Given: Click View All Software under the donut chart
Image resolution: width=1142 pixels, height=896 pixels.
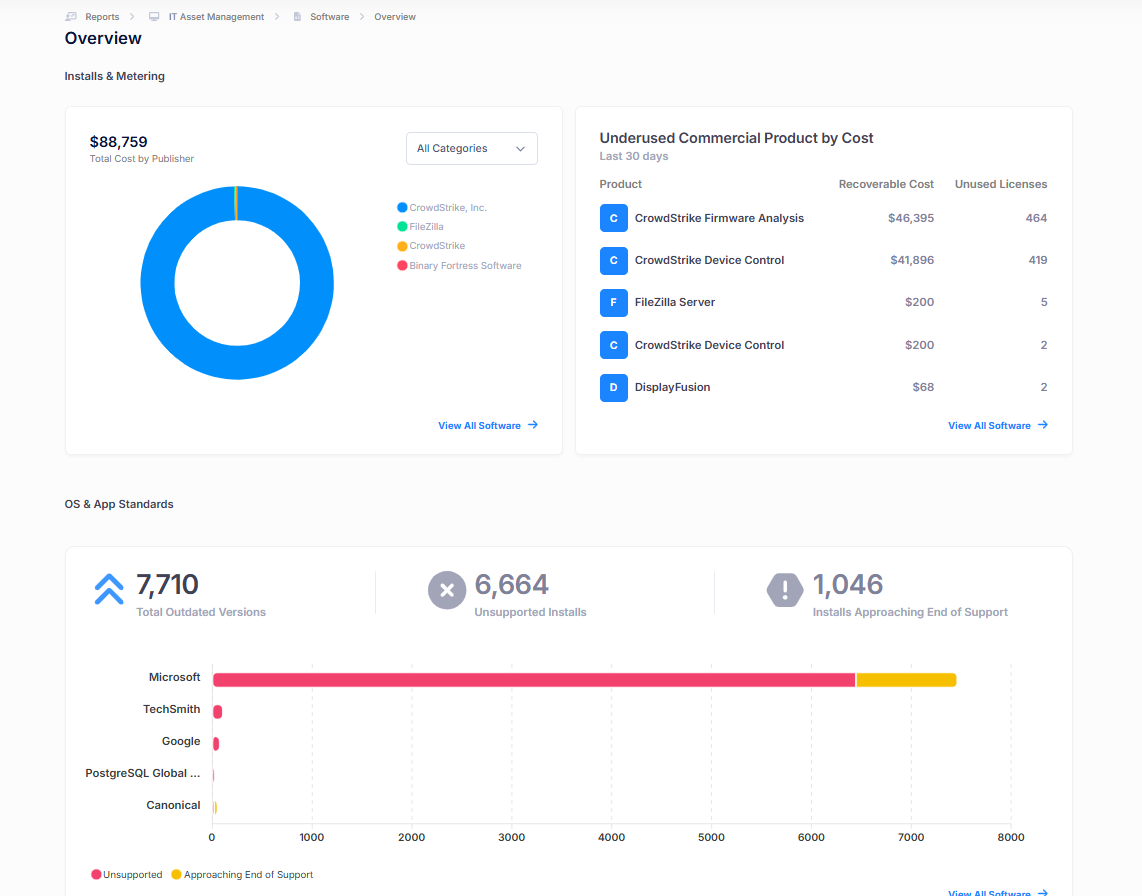Looking at the screenshot, I should pos(488,425).
